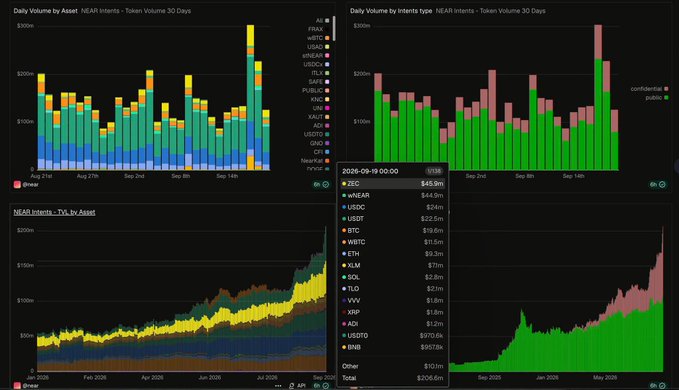Select the BNB row in tooltip
This screenshot has height=390, width=679.
pos(393,347)
